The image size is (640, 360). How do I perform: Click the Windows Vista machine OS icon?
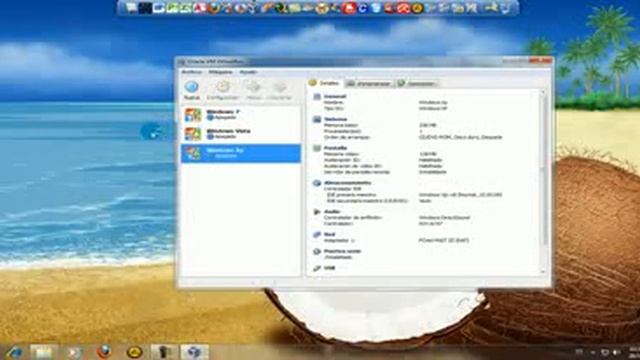193,134
